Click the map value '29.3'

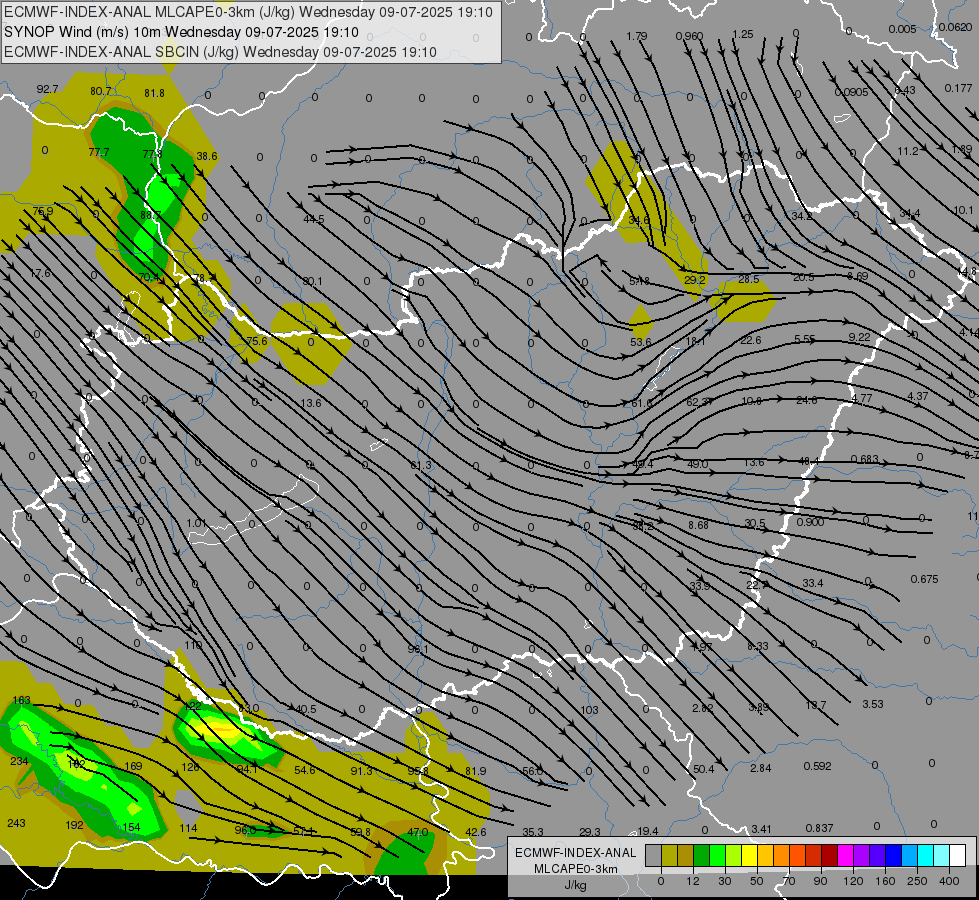[x=590, y=831]
